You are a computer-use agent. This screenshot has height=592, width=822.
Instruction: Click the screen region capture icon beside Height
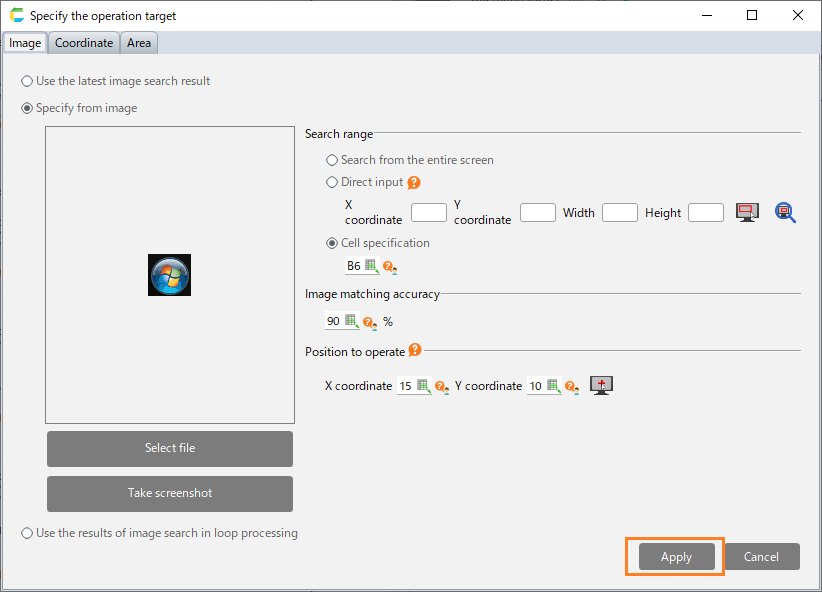(747, 212)
